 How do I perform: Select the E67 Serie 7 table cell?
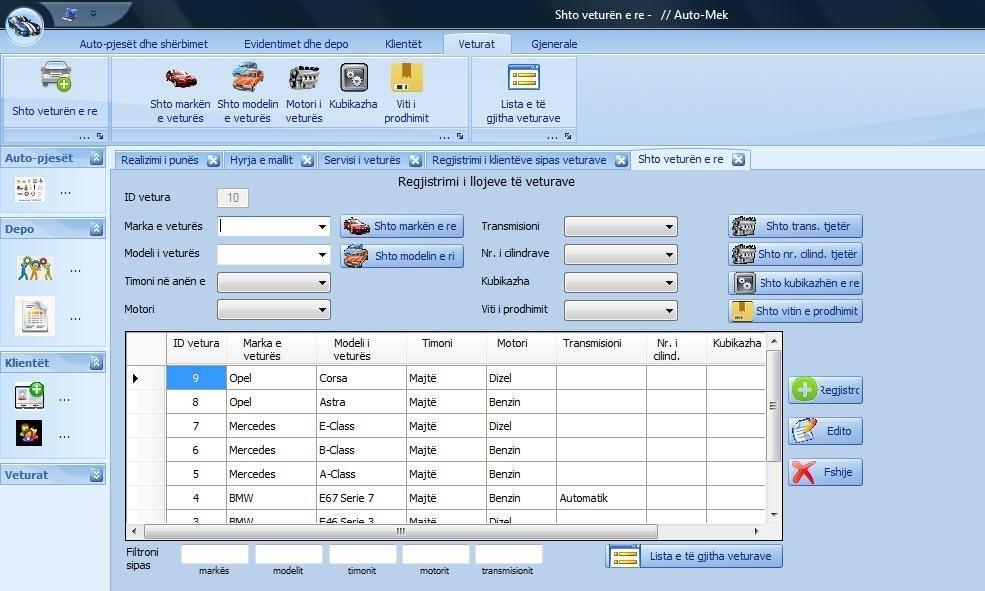click(x=361, y=498)
